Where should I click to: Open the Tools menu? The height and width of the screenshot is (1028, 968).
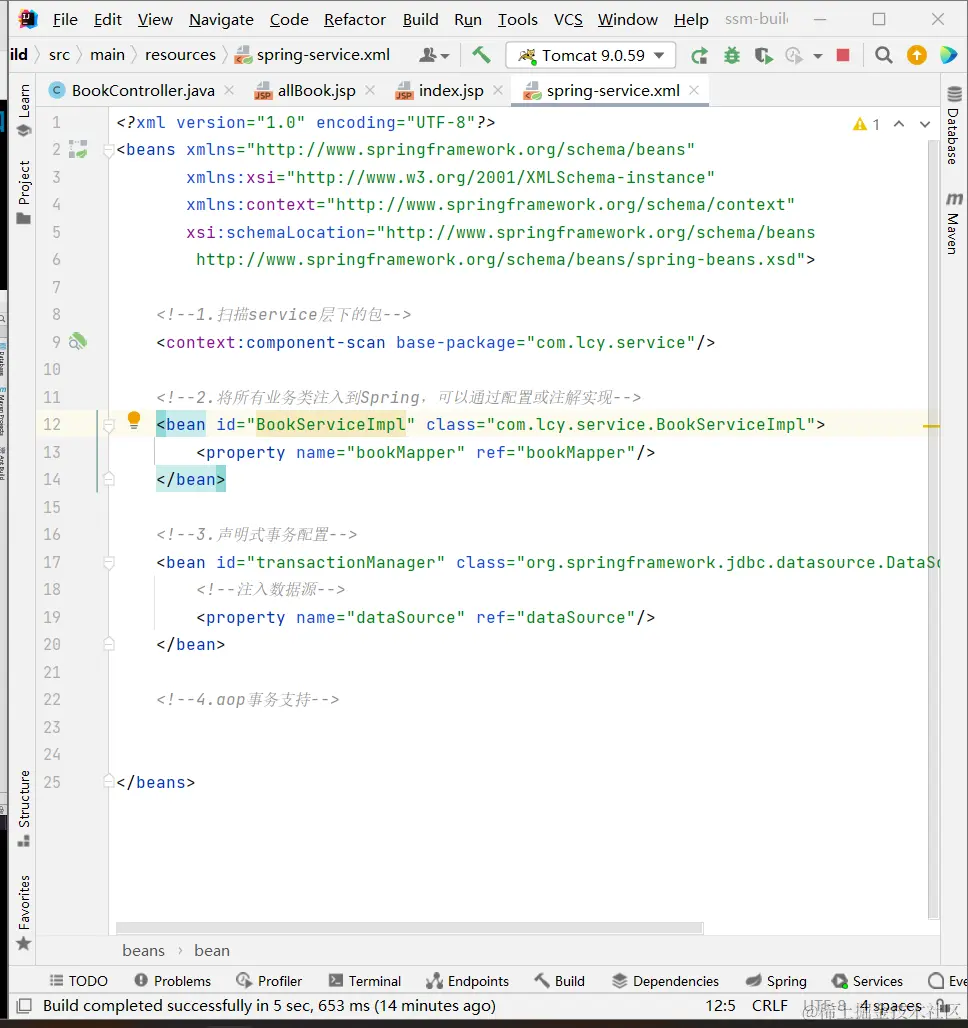[517, 20]
